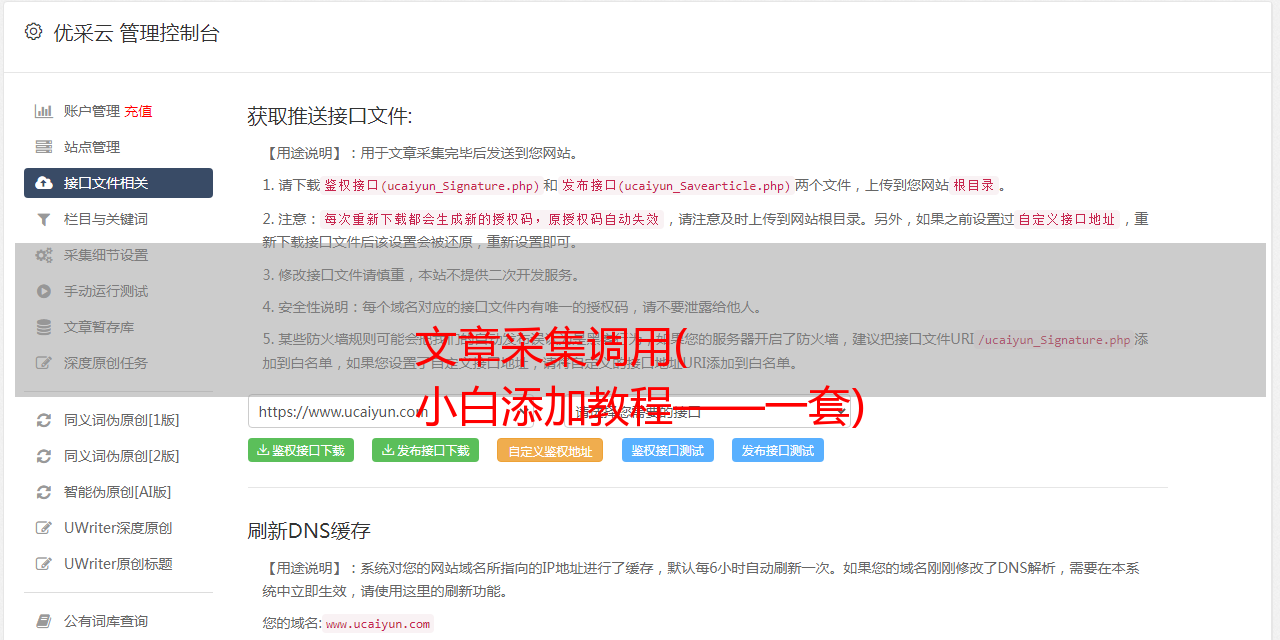This screenshot has height=640, width=1280.
Task: Click the green 鉴权接口下载 button
Action: tap(301, 450)
